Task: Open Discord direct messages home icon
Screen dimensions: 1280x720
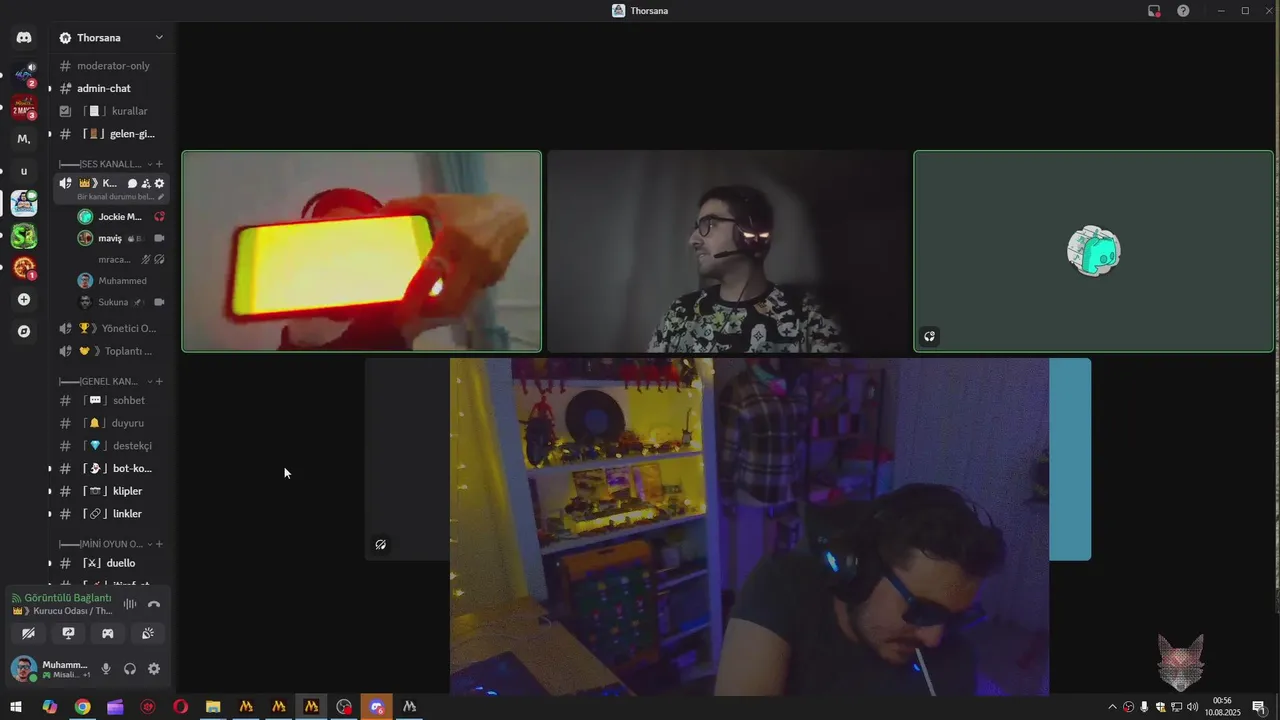Action: [x=24, y=37]
